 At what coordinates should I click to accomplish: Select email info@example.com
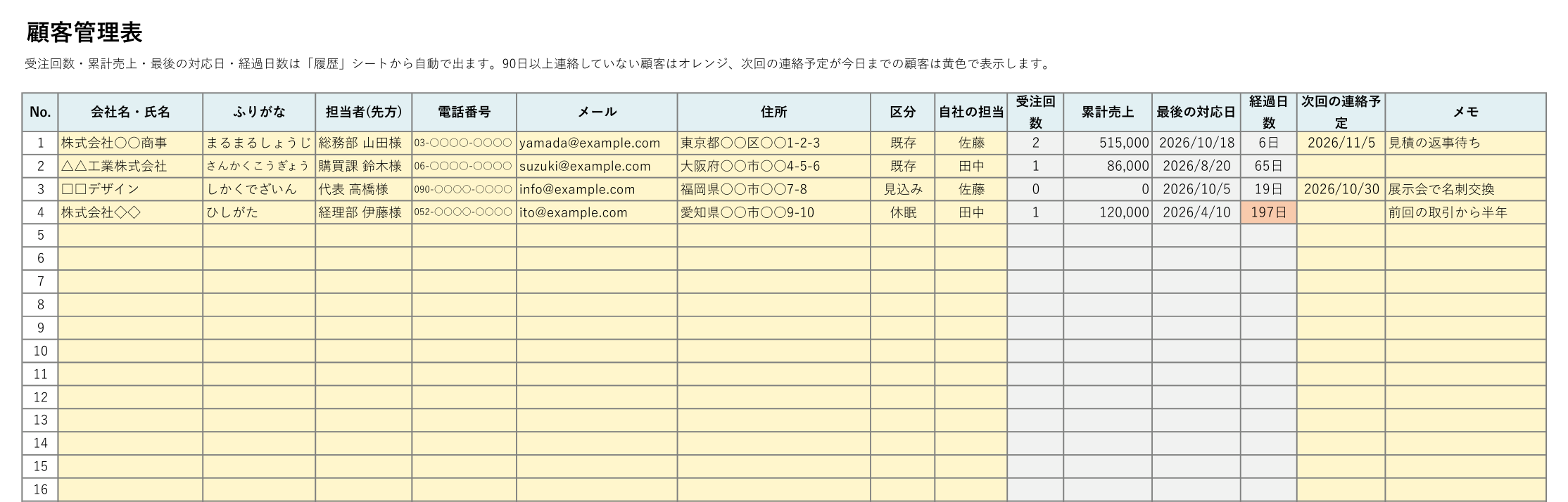point(597,189)
